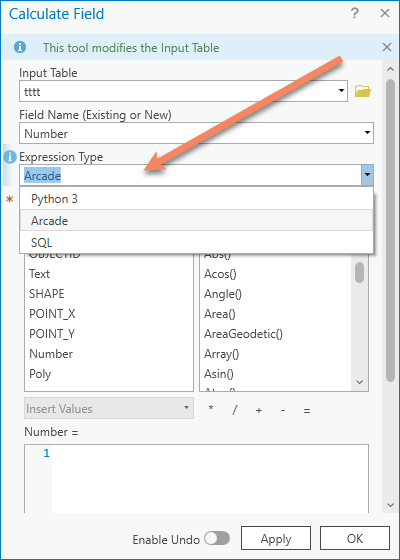Select the Poly field
400x560 pixels.
tap(40, 374)
